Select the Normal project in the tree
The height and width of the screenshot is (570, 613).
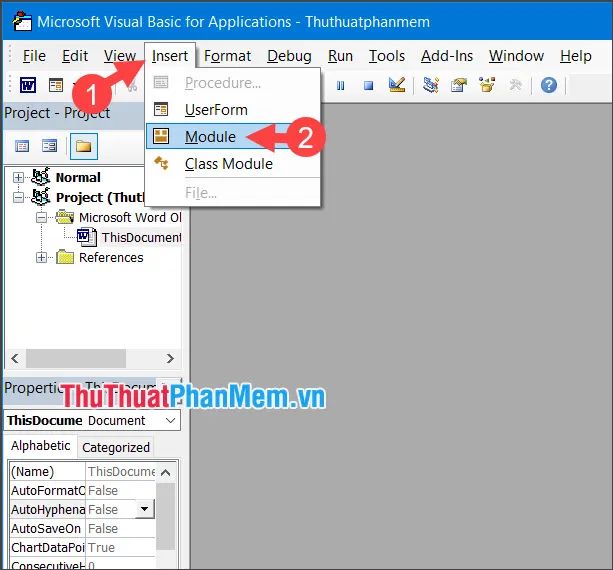click(x=78, y=177)
